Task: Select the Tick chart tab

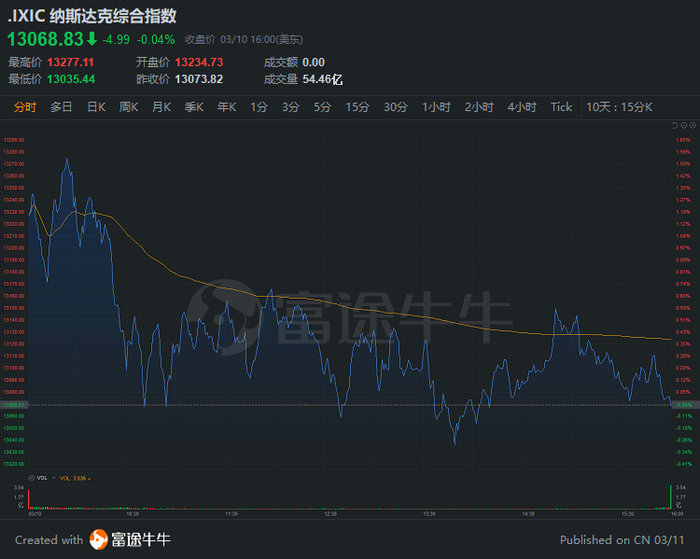Action: (561, 107)
